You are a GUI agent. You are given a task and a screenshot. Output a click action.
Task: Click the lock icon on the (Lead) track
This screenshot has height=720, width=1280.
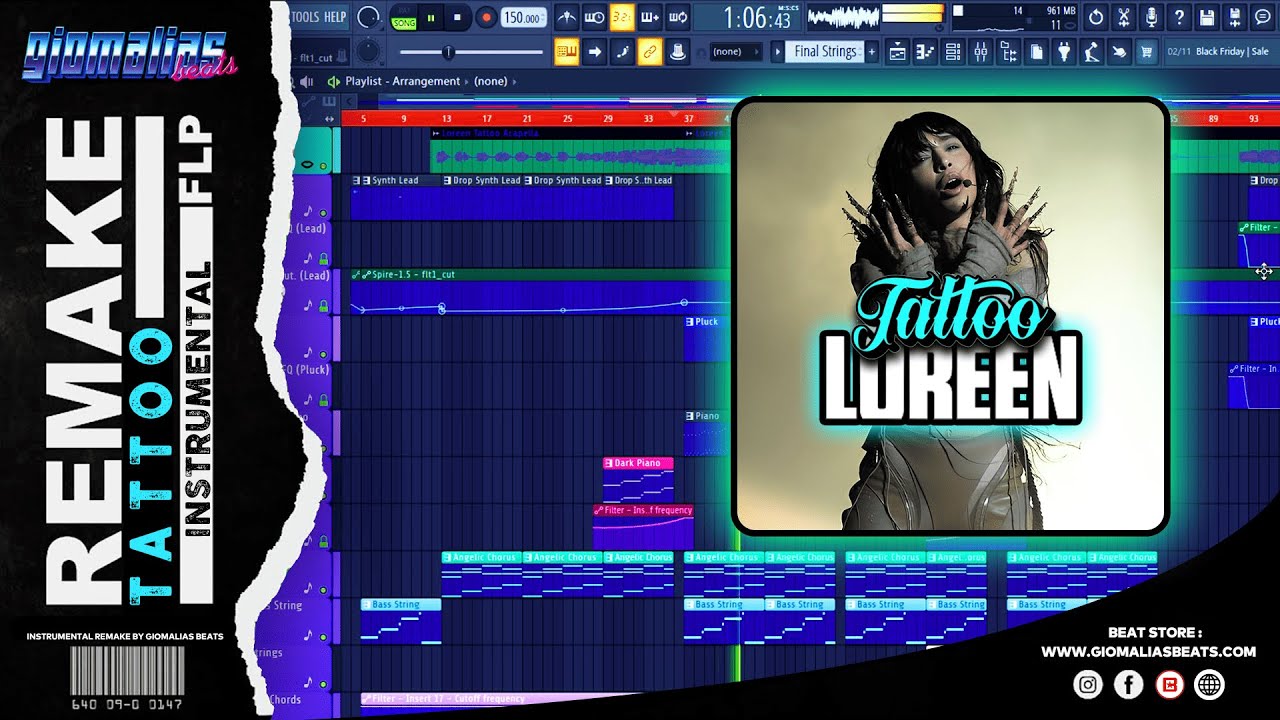tap(323, 259)
